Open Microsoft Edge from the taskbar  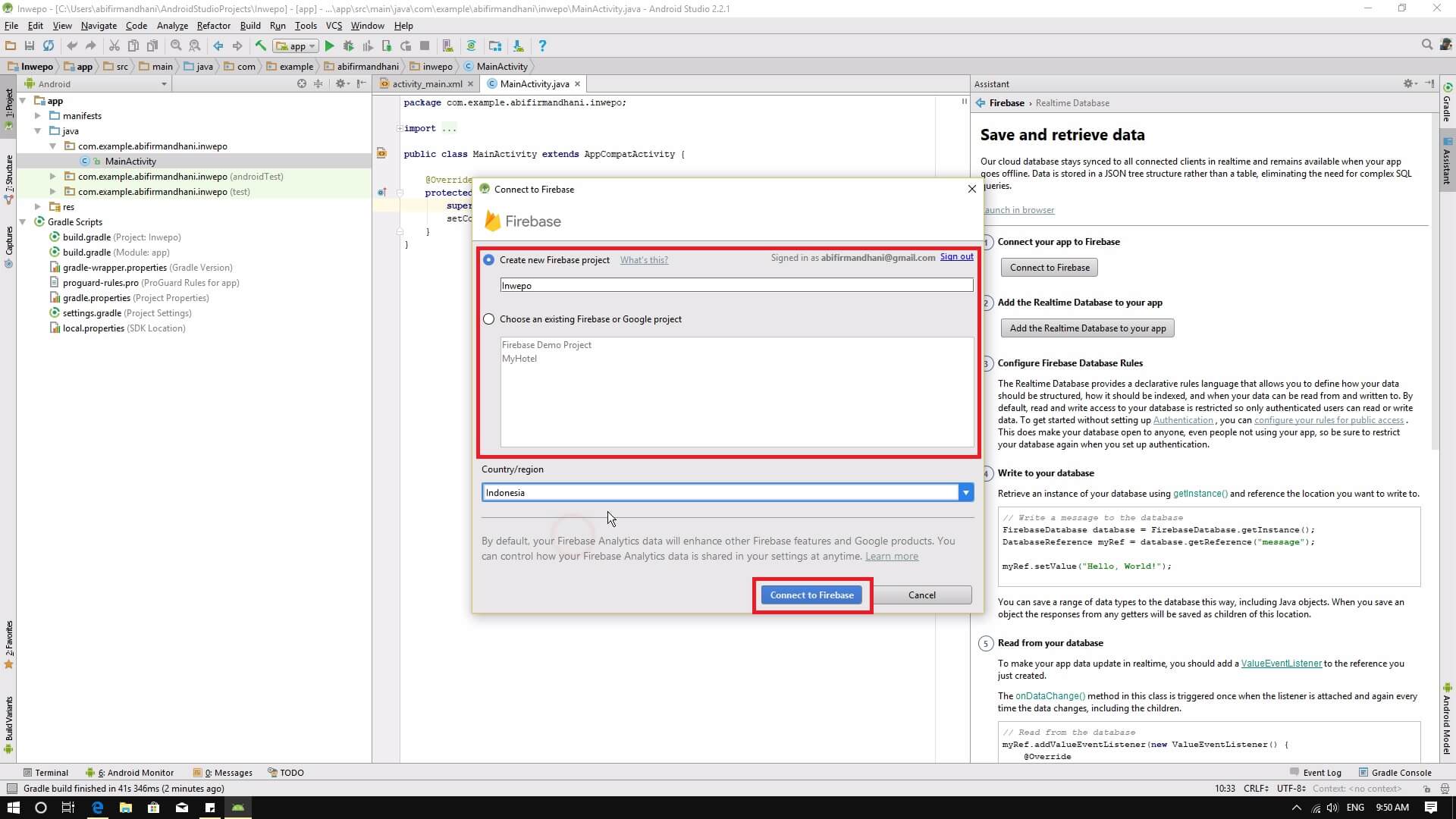(x=97, y=808)
